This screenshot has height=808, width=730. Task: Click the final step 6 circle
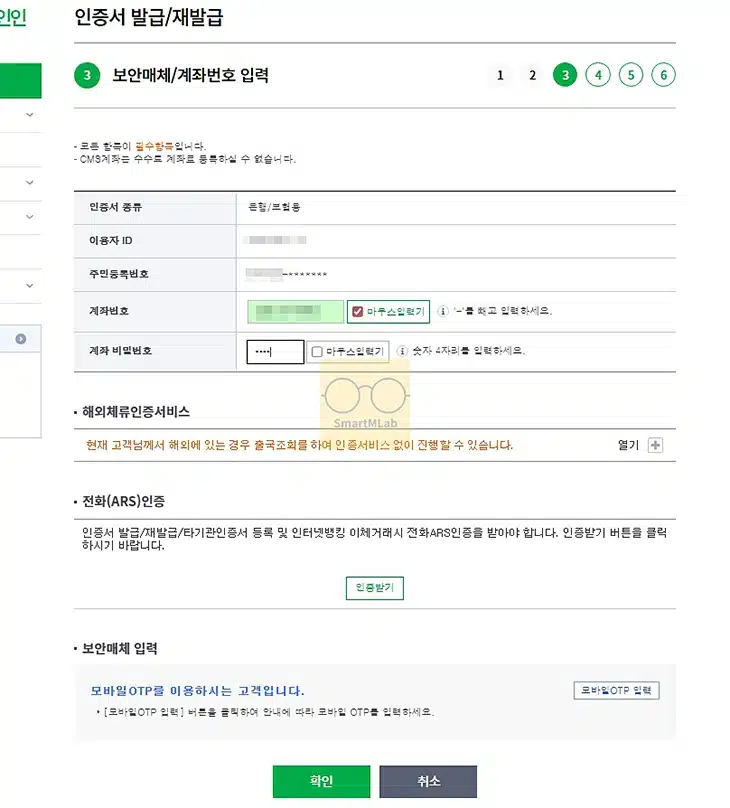664,75
